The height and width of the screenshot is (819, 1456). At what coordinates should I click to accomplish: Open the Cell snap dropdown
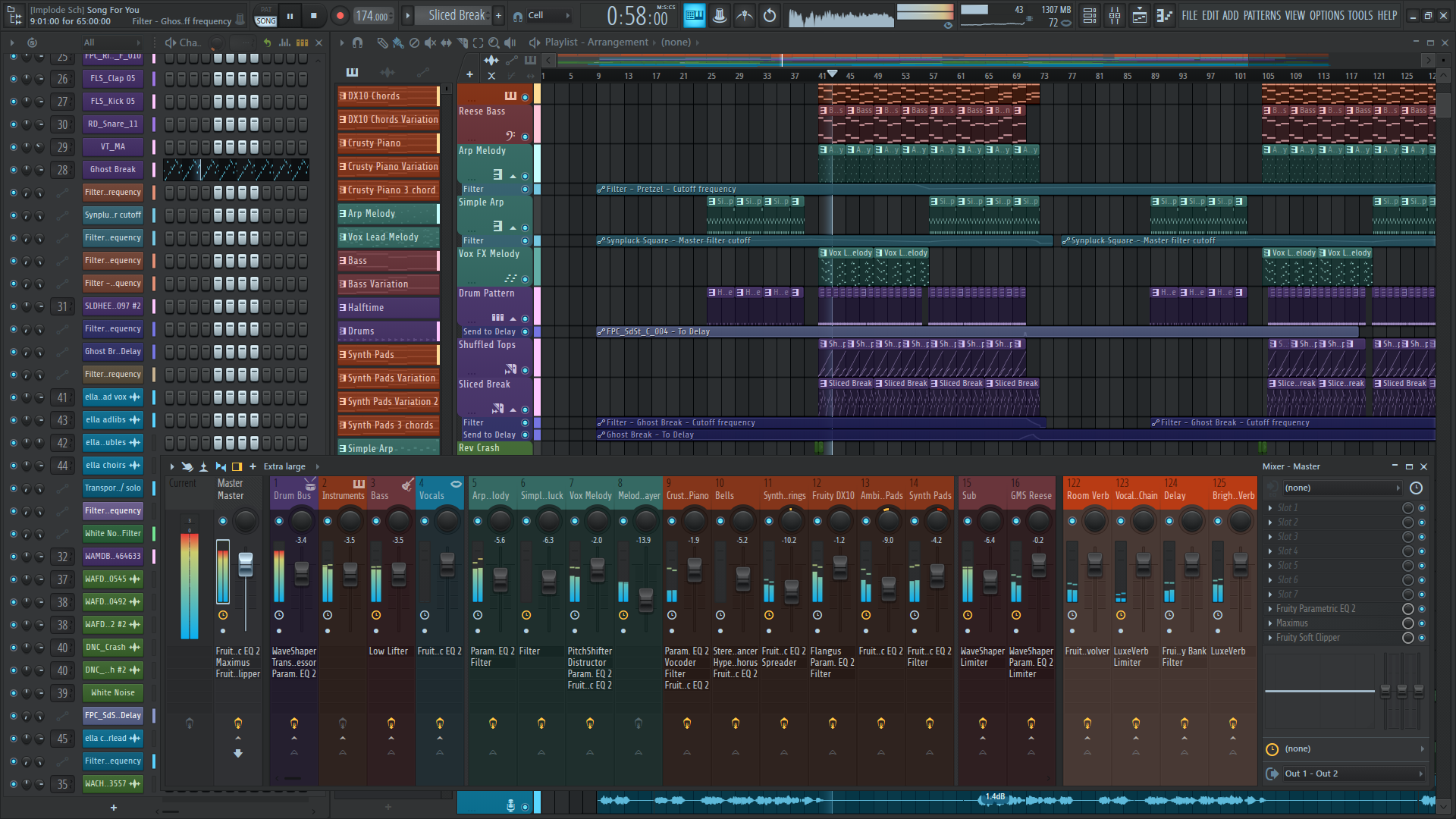pos(549,15)
